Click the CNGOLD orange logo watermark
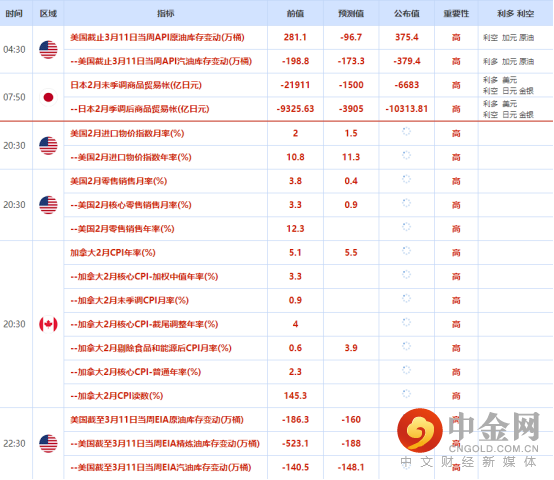554x480 pixels. click(420, 431)
